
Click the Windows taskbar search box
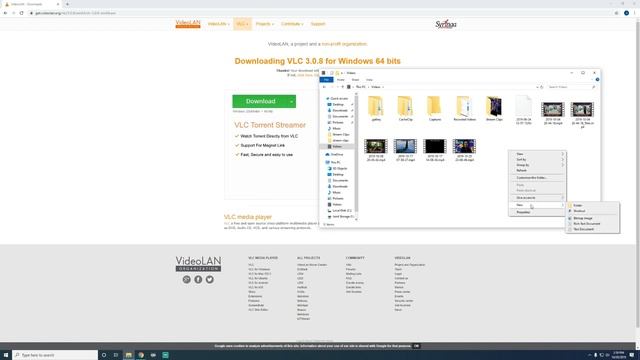(55, 355)
